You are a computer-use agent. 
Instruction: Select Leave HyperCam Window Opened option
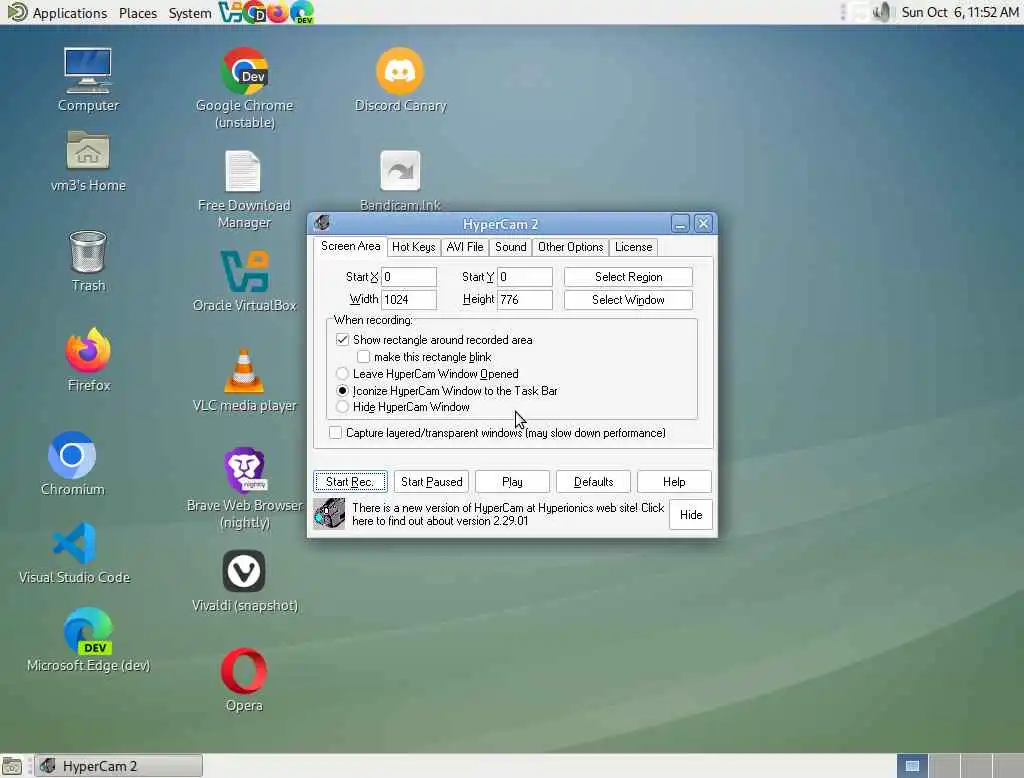[342, 374]
